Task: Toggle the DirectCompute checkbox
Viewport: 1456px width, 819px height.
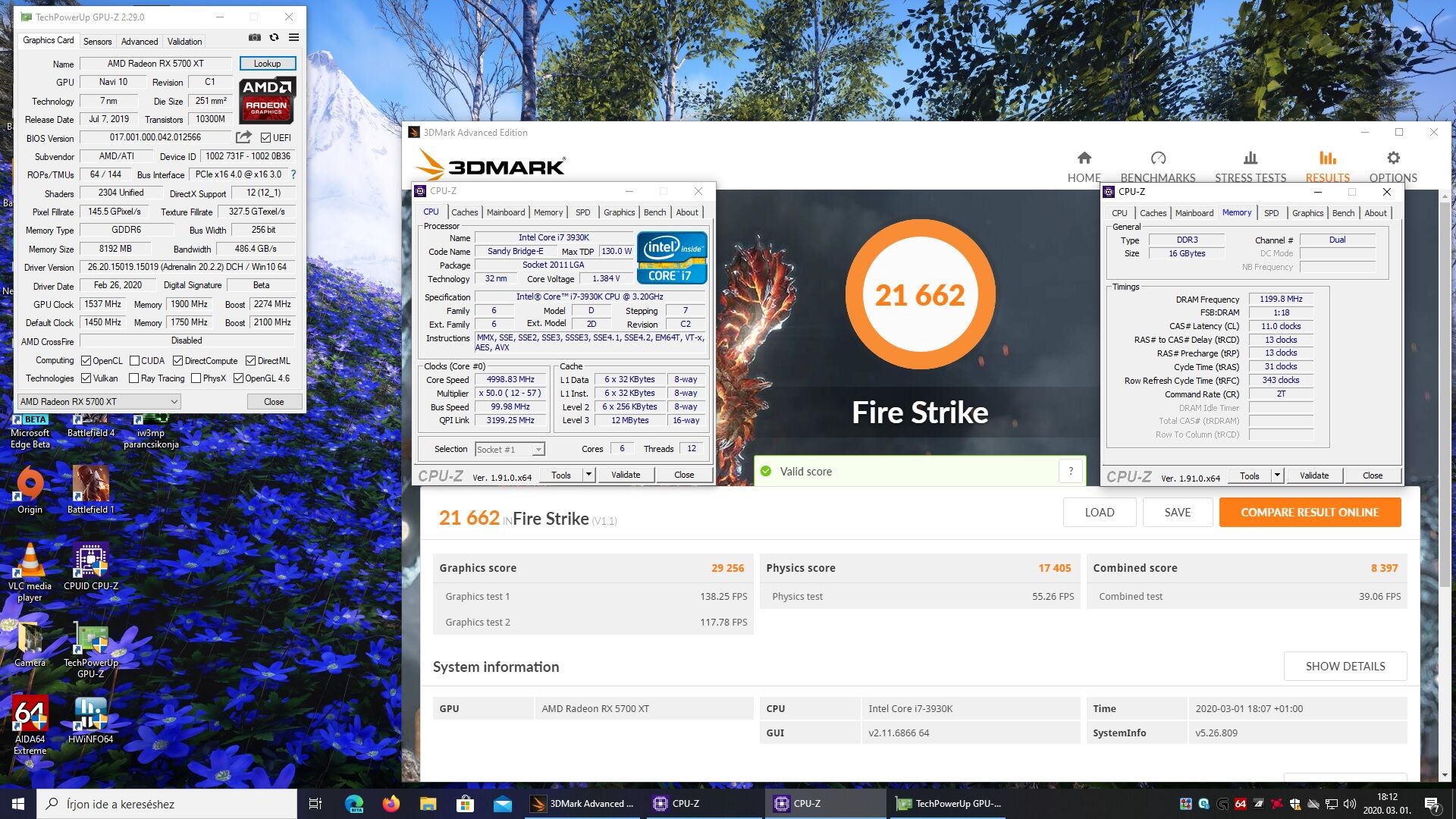Action: click(x=177, y=360)
